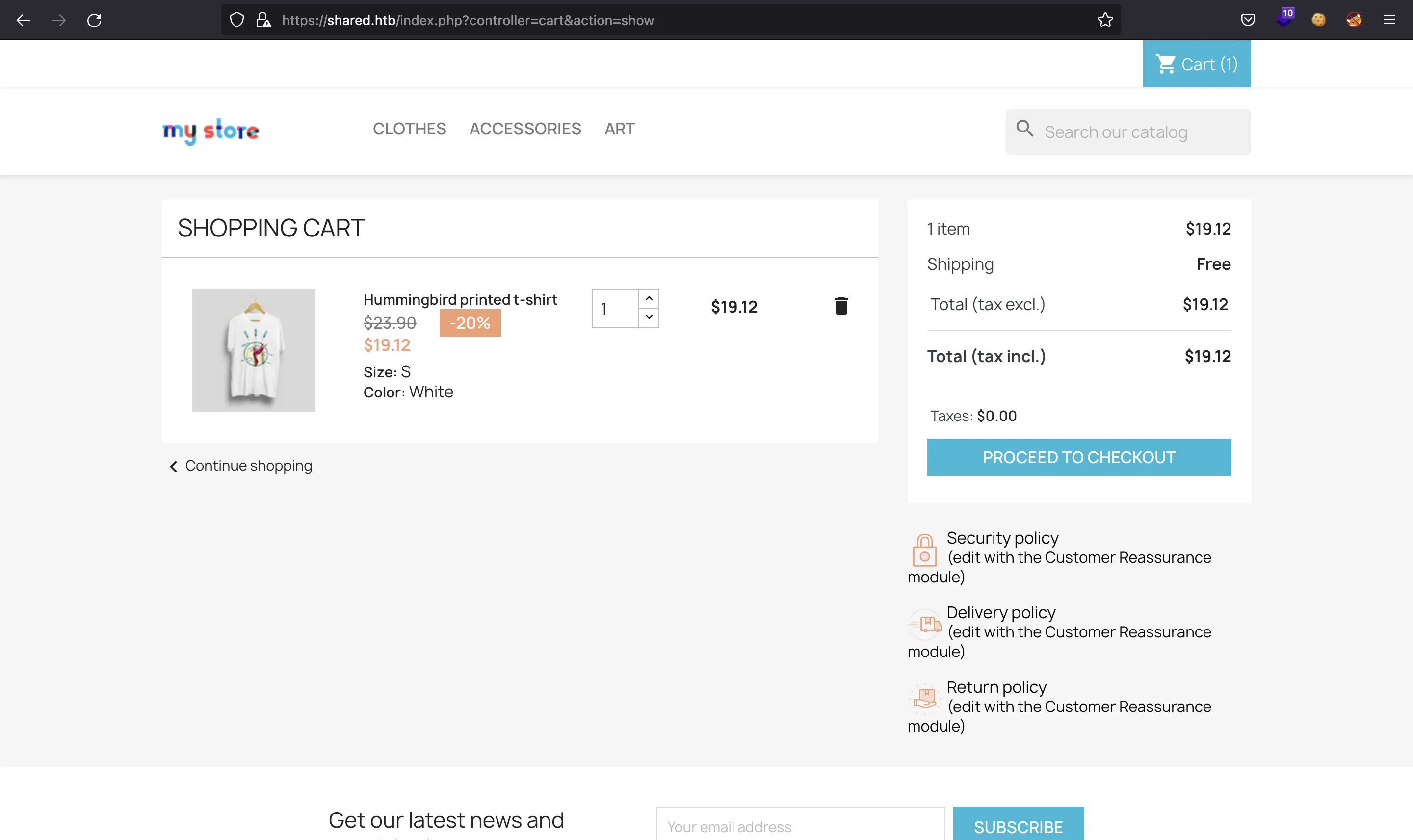Viewport: 1413px width, 840px height.
Task: Select the ART tab navigation item
Action: point(620,128)
